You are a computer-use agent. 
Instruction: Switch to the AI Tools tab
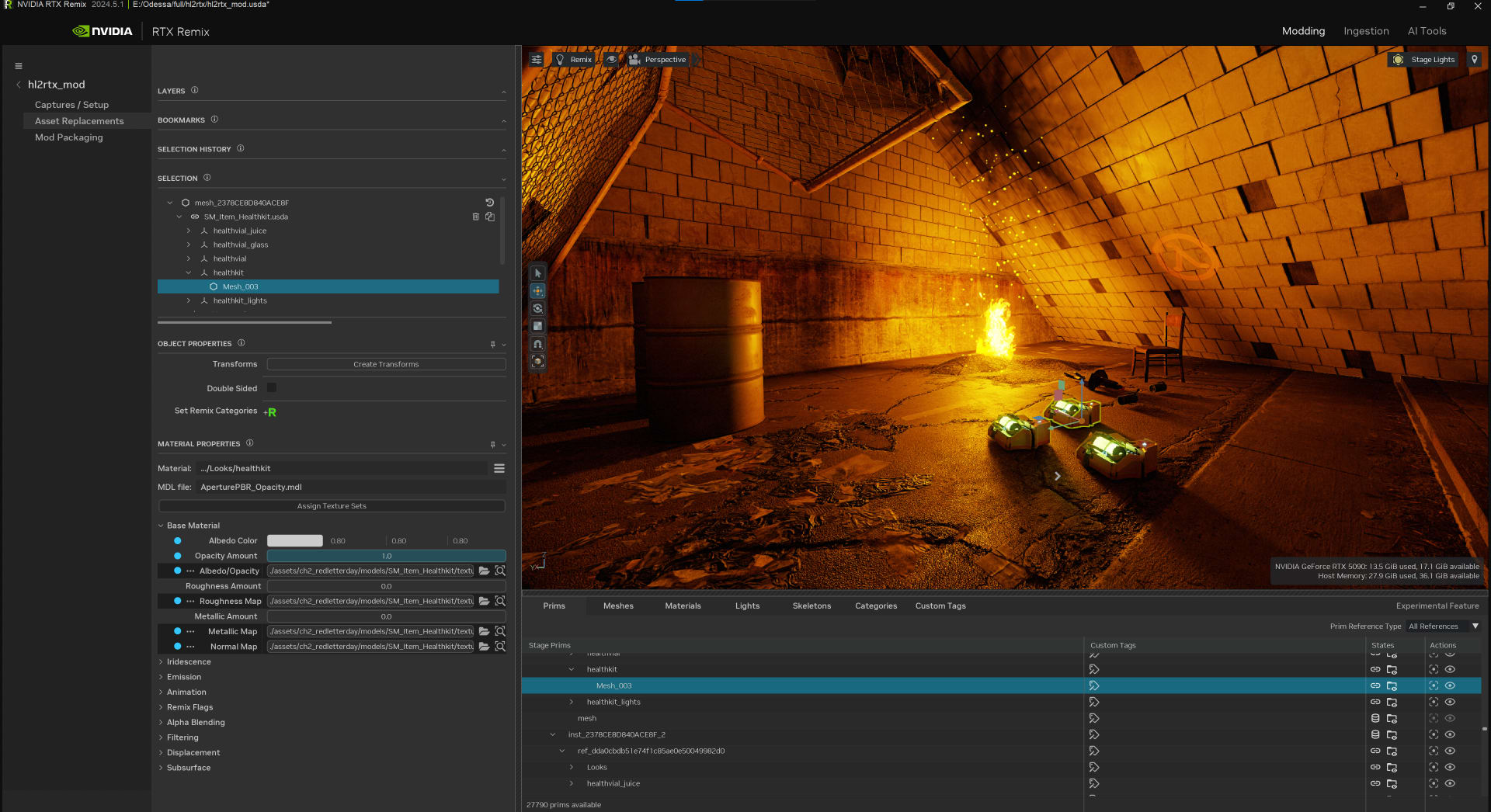tap(1427, 31)
